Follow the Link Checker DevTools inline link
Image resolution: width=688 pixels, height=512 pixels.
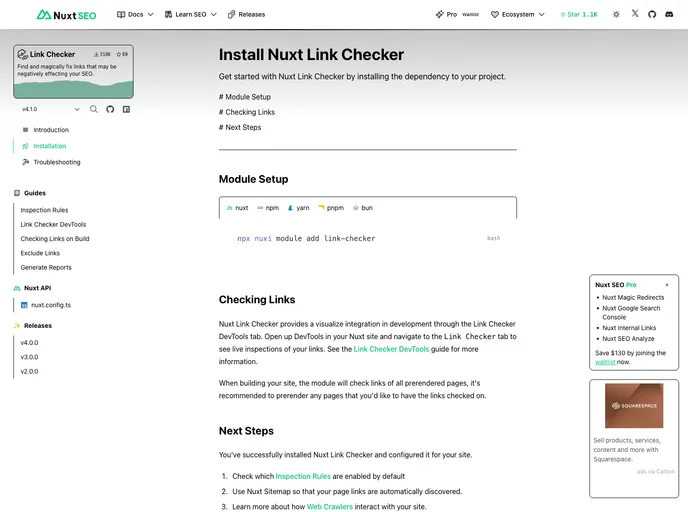[x=391, y=349]
